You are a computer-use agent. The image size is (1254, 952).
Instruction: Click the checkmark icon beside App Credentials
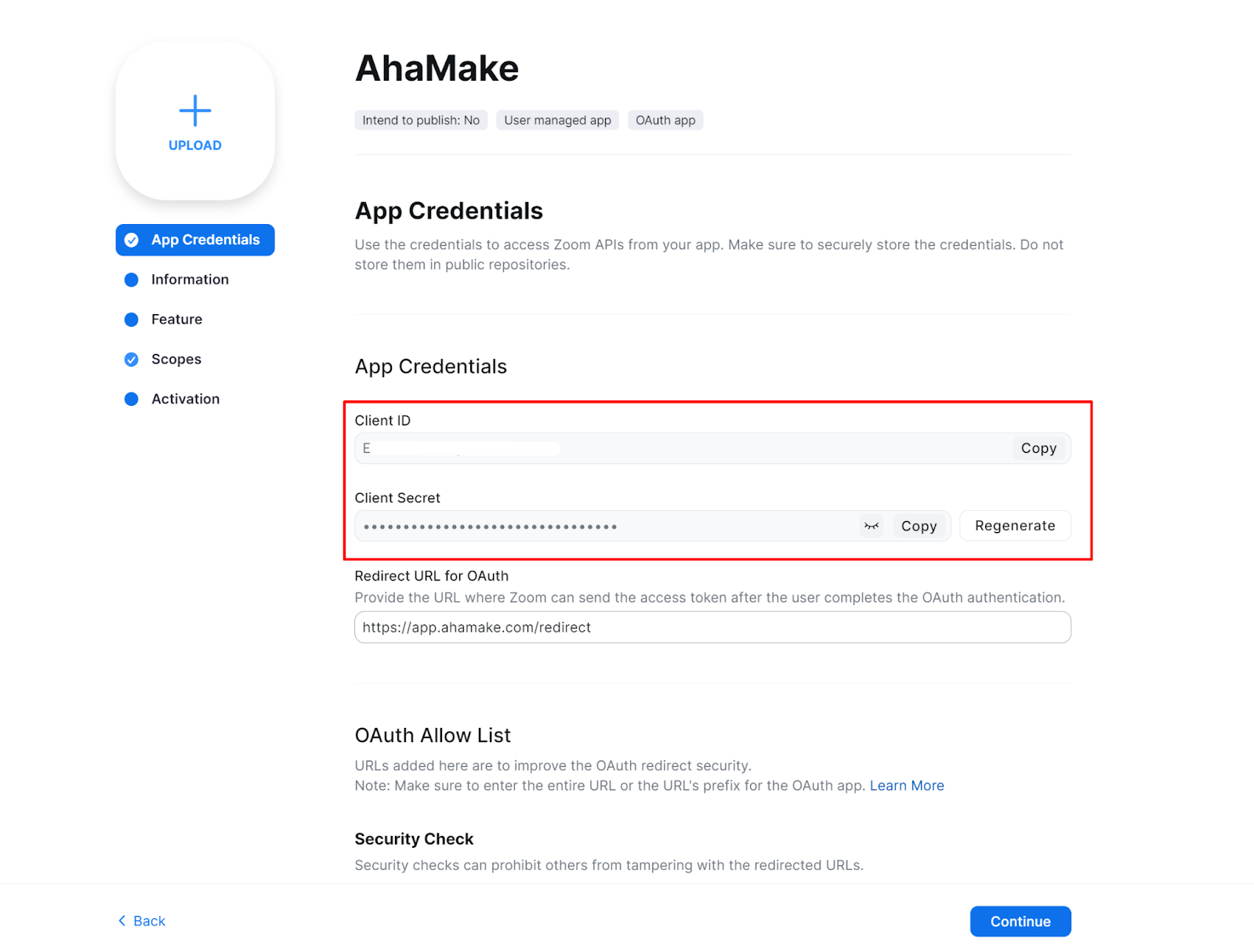(132, 240)
